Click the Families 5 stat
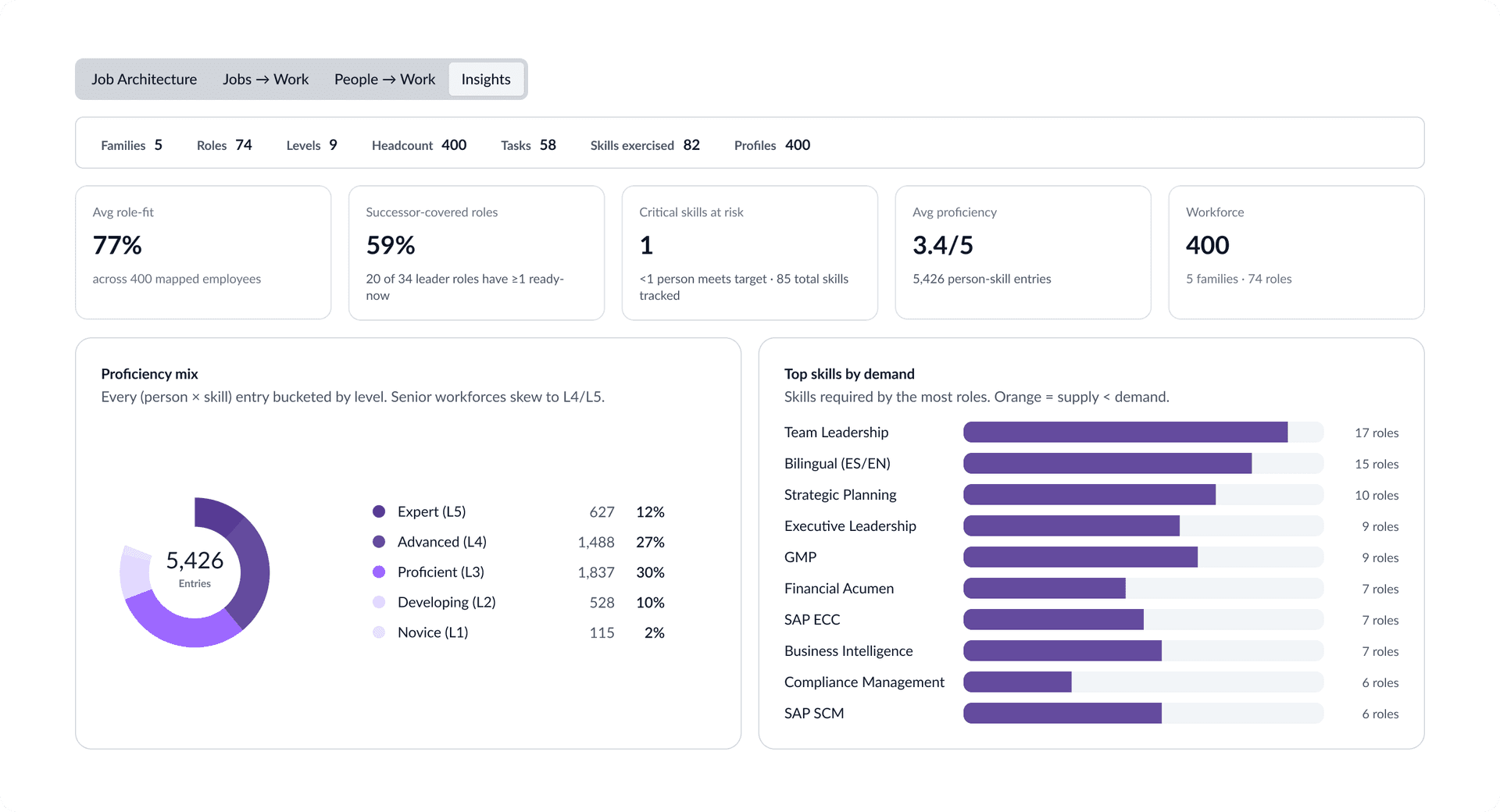This screenshot has width=1500, height=812. coord(131,145)
